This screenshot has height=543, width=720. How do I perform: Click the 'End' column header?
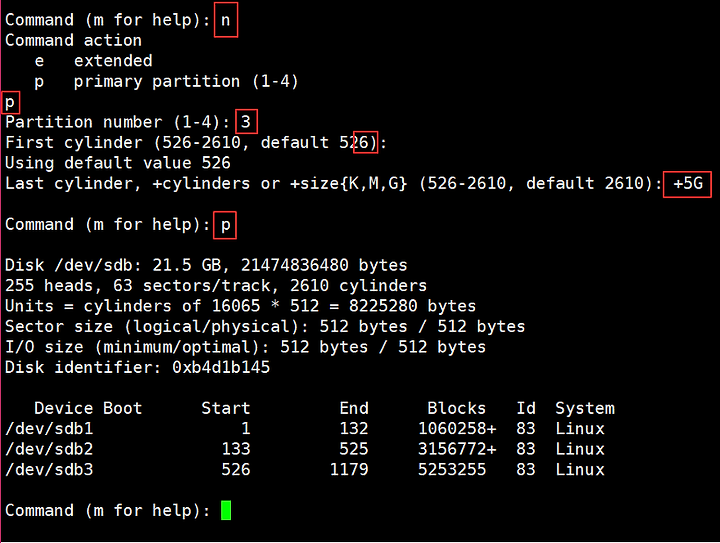coord(354,408)
